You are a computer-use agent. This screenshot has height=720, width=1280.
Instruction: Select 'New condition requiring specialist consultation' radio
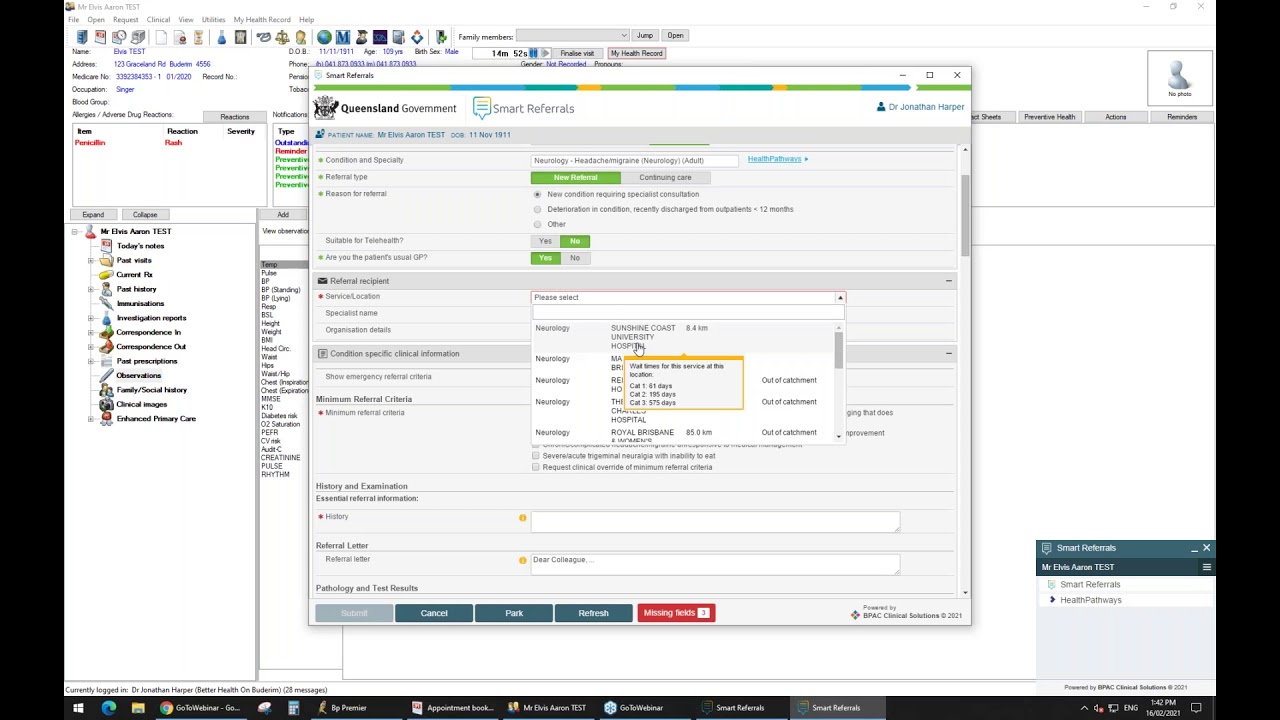click(538, 194)
